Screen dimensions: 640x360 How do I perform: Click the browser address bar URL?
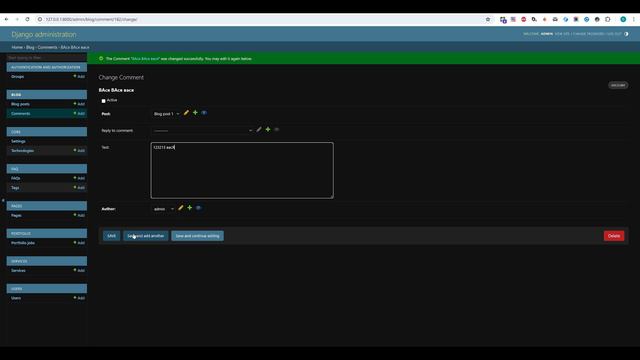pos(91,19)
